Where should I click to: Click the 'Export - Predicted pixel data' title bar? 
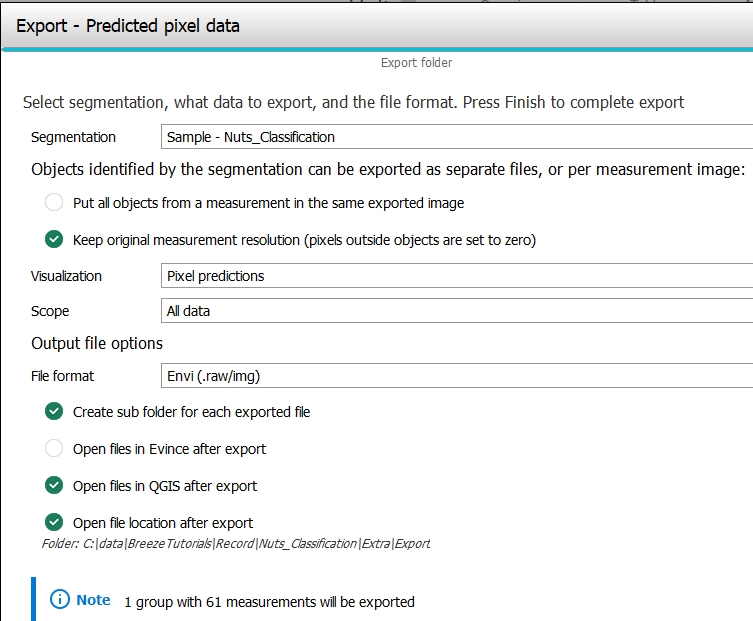[128, 26]
